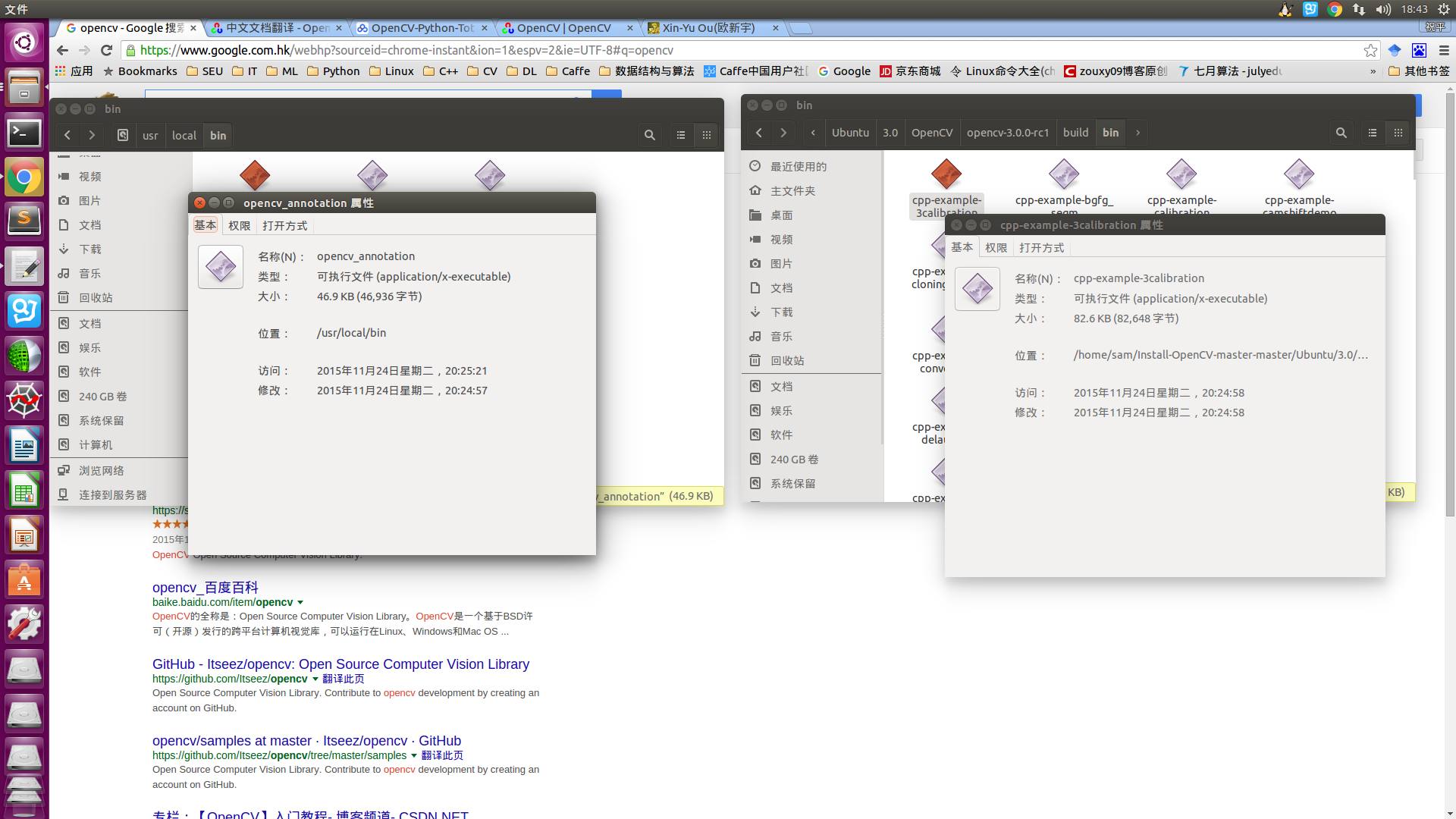Open the volume indicator in top panel
1456x819 pixels.
[x=1383, y=9]
